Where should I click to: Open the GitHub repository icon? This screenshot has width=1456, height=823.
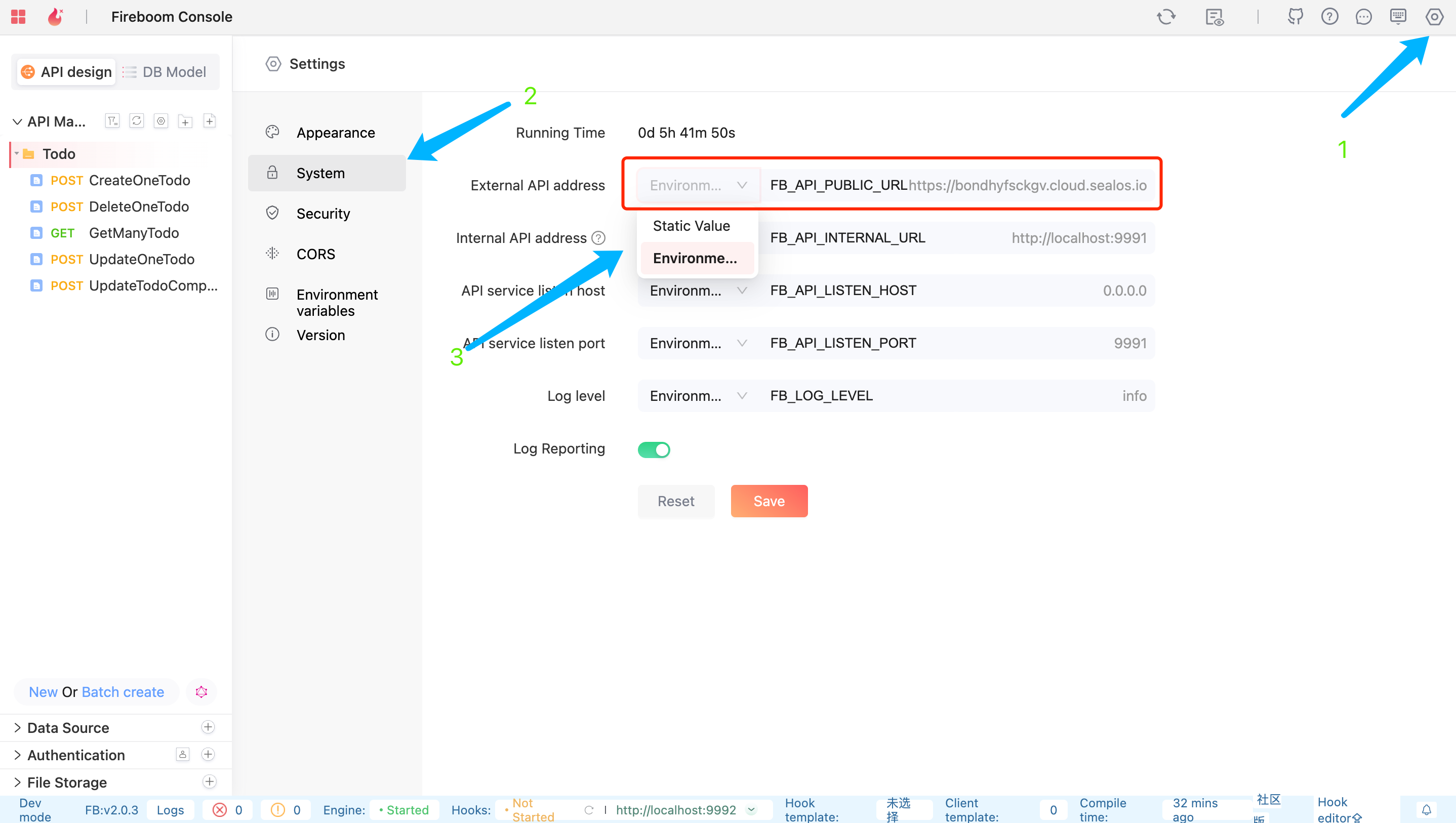(1295, 17)
